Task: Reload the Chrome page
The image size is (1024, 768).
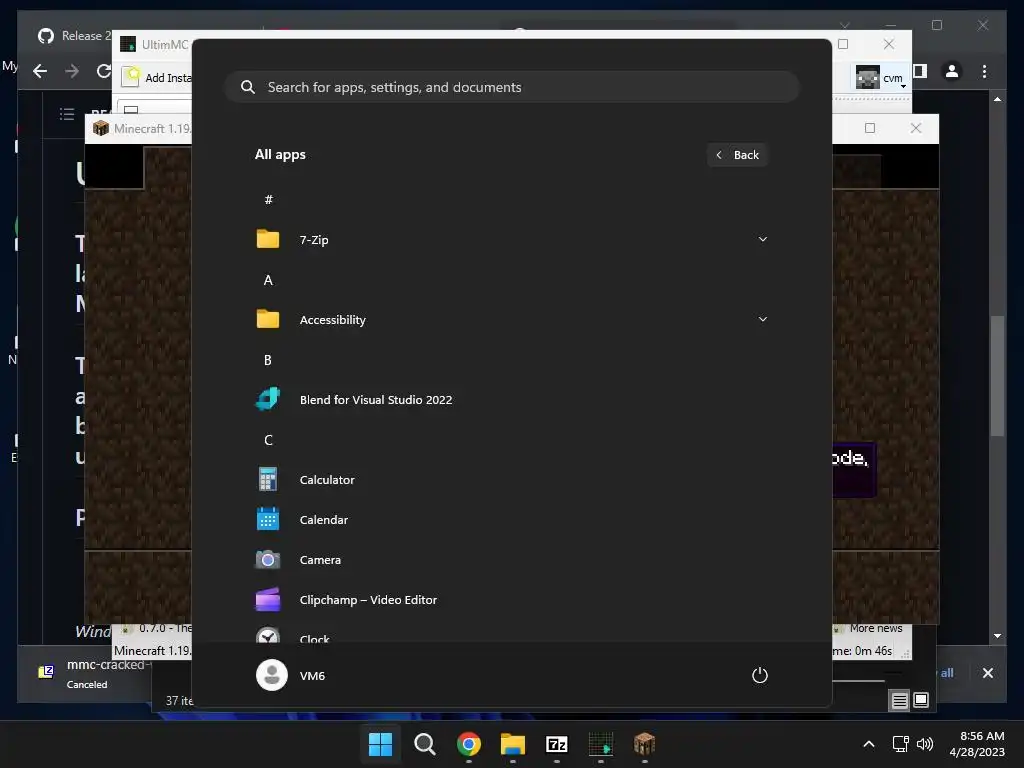Action: [x=103, y=71]
